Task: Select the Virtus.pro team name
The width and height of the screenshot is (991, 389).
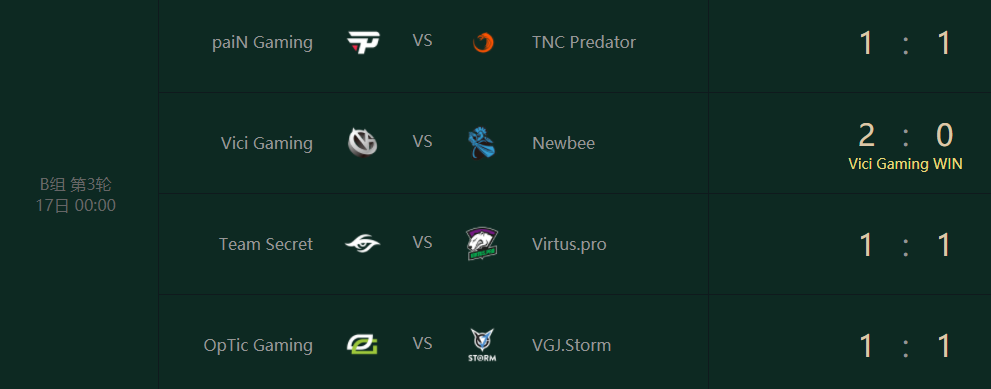Action: (569, 244)
